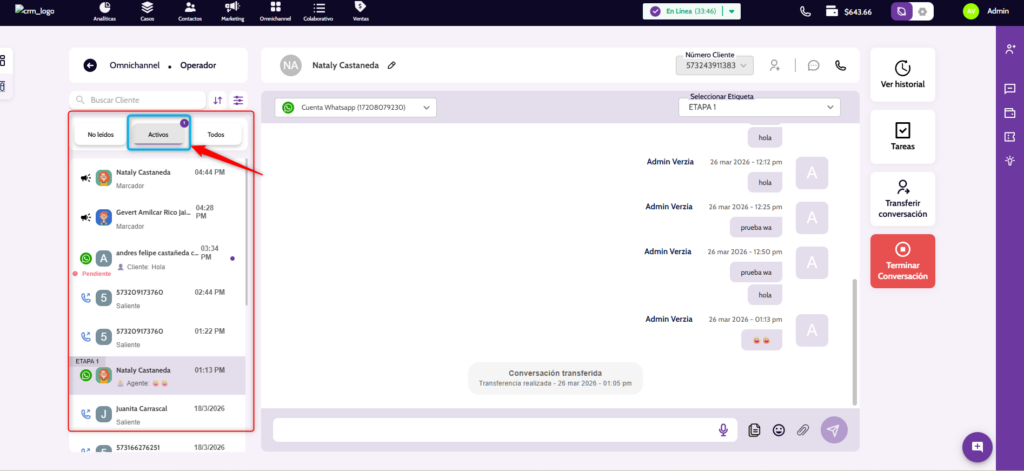
Task: Switch to the Todos tab
Action: pos(216,134)
